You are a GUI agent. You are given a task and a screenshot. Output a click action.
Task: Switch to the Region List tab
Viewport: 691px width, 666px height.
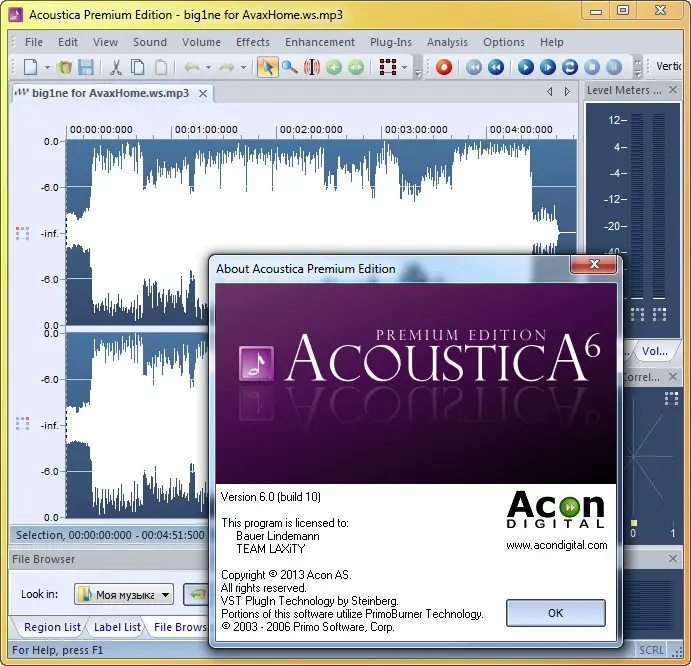point(52,627)
